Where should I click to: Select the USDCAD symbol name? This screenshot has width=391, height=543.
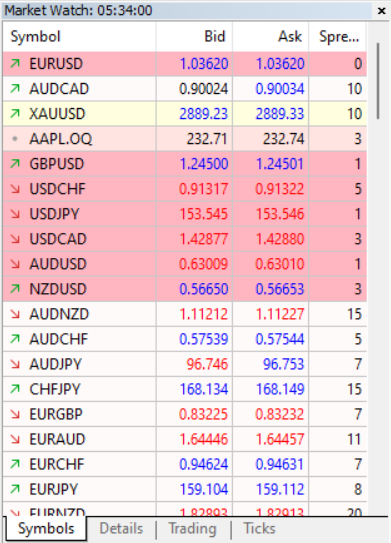pyautogui.click(x=58, y=239)
